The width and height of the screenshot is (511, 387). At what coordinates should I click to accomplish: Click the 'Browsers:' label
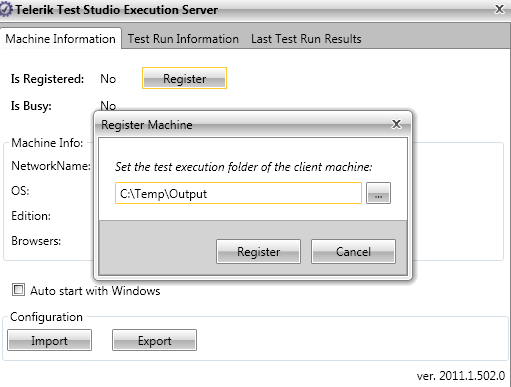tap(36, 241)
